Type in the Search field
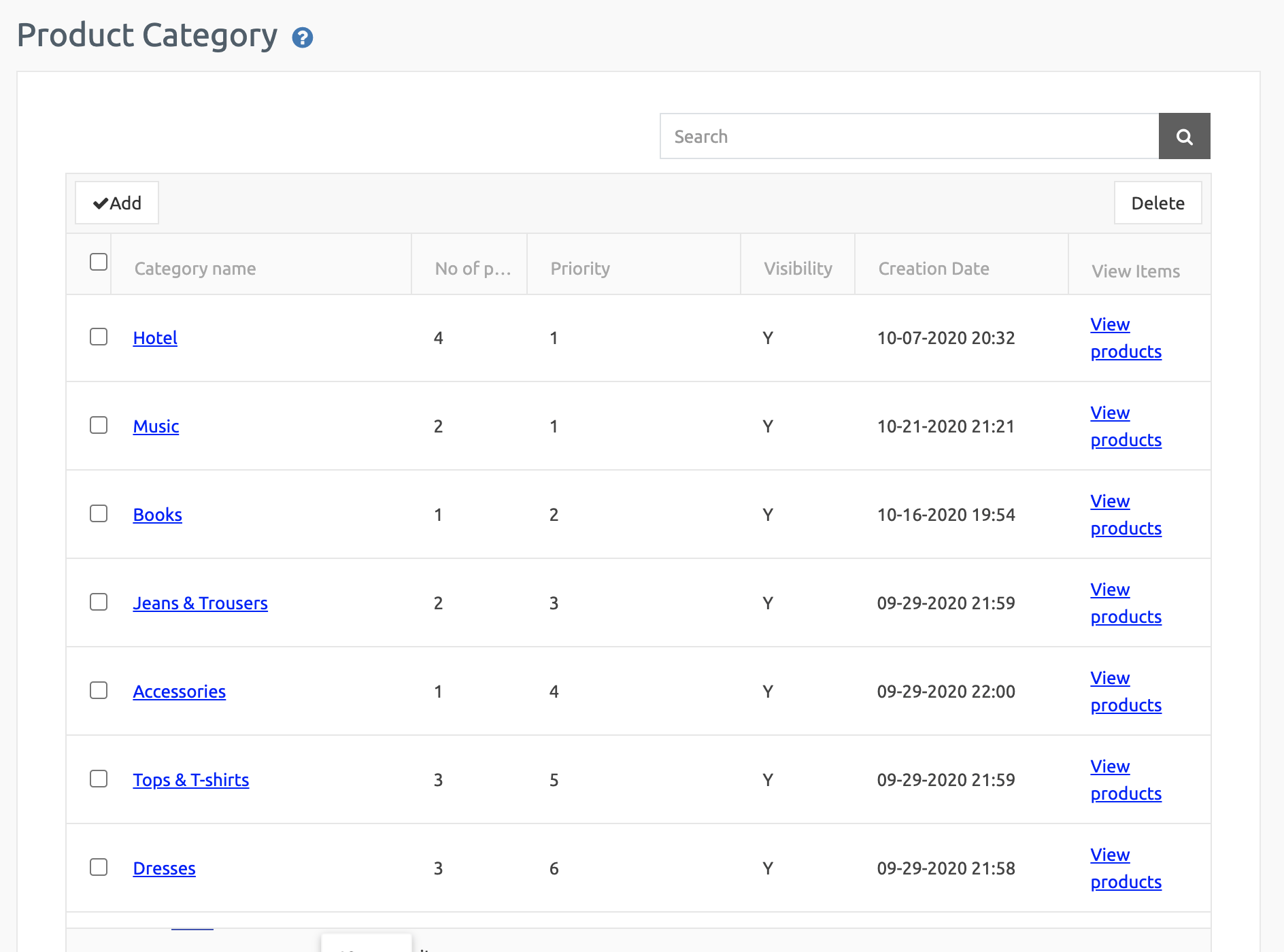 point(909,137)
